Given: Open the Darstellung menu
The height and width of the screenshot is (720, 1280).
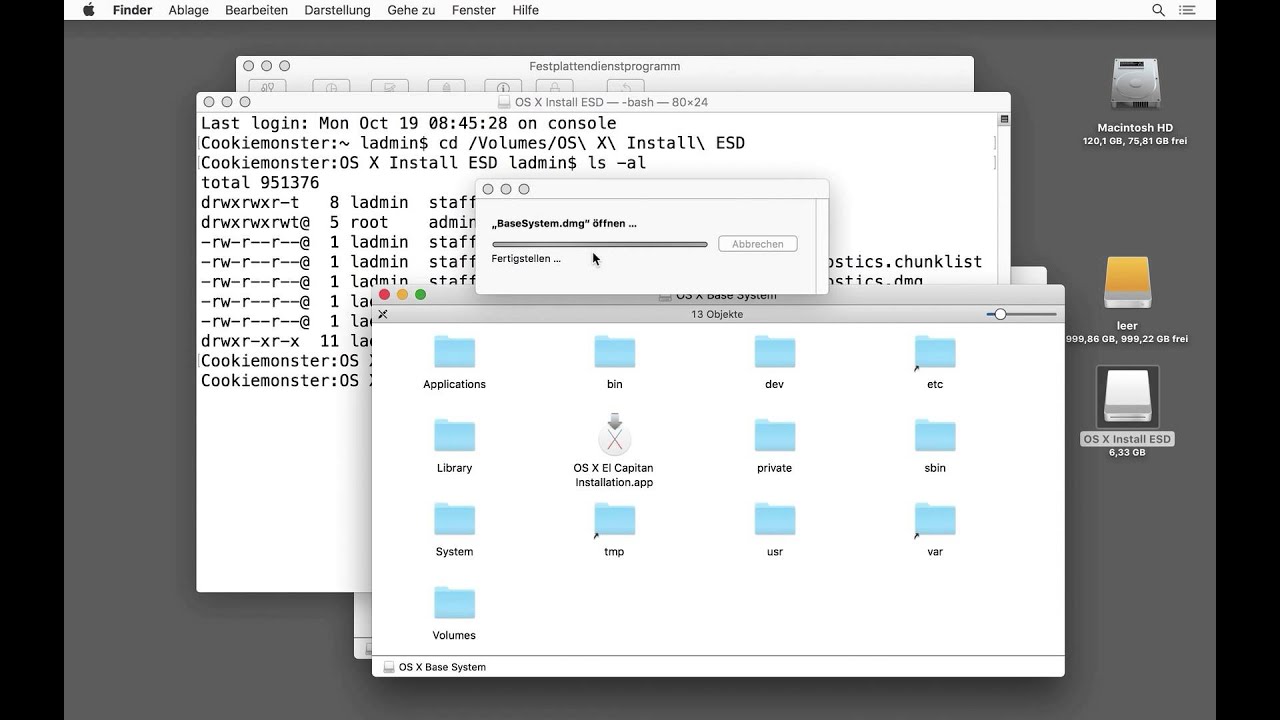Looking at the screenshot, I should pyautogui.click(x=337, y=10).
